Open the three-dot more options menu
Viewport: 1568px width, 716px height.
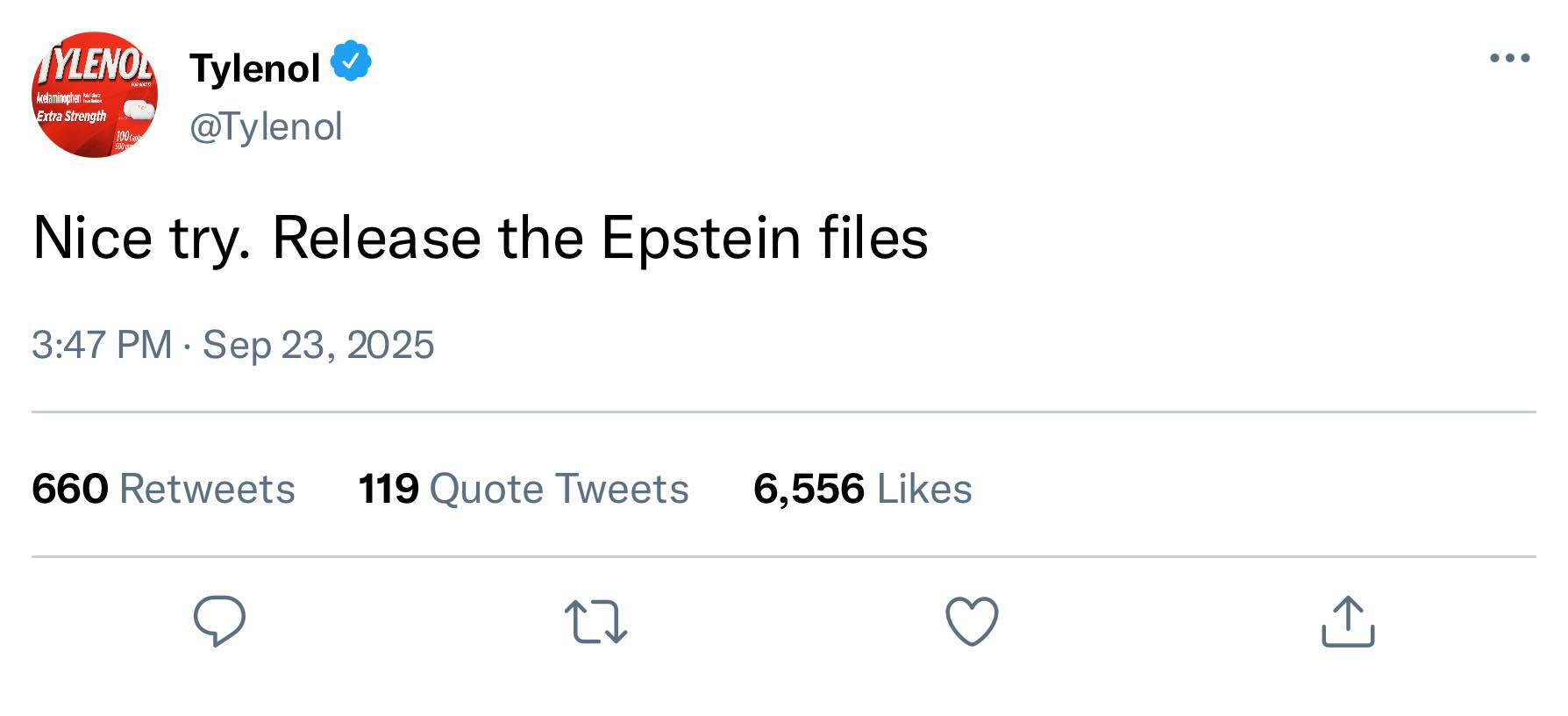pos(1510,58)
